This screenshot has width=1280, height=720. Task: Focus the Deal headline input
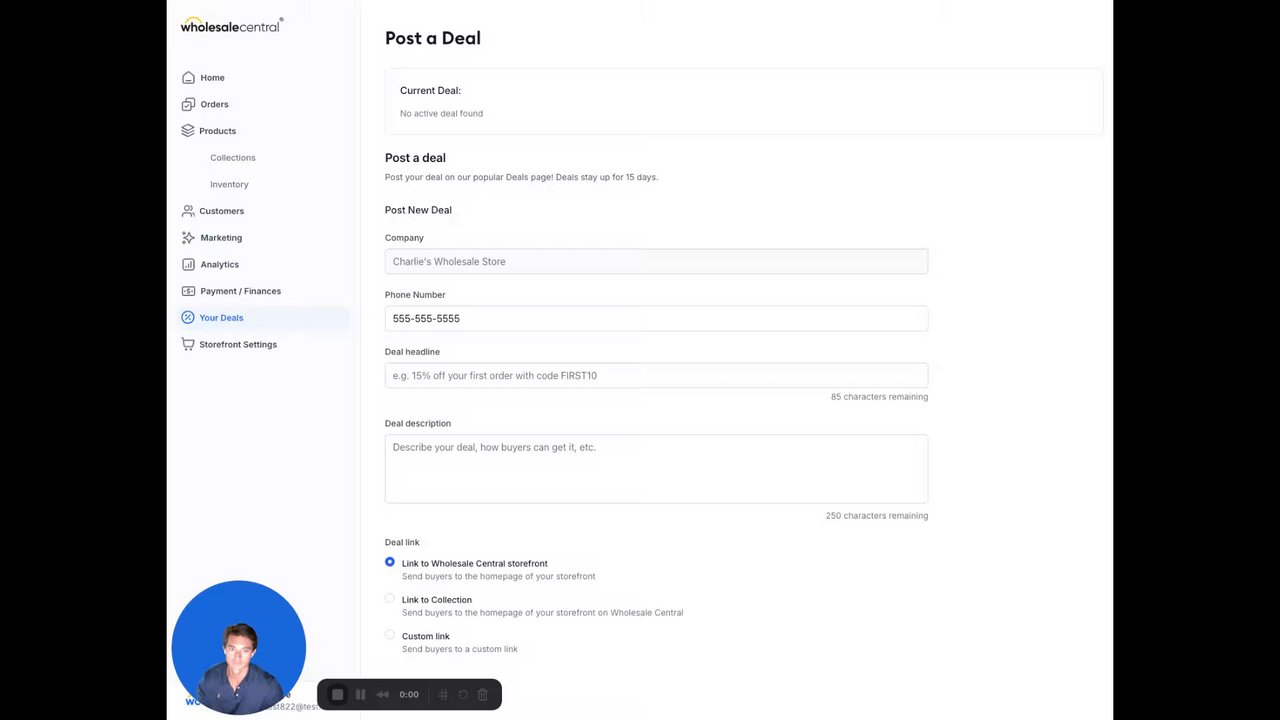click(x=656, y=376)
